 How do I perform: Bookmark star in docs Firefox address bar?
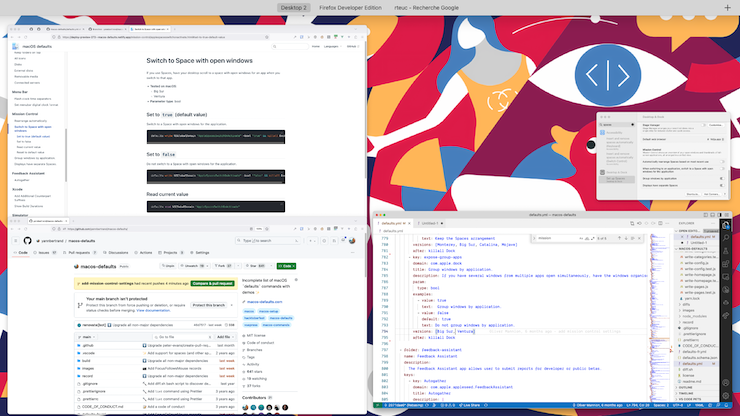267,37
